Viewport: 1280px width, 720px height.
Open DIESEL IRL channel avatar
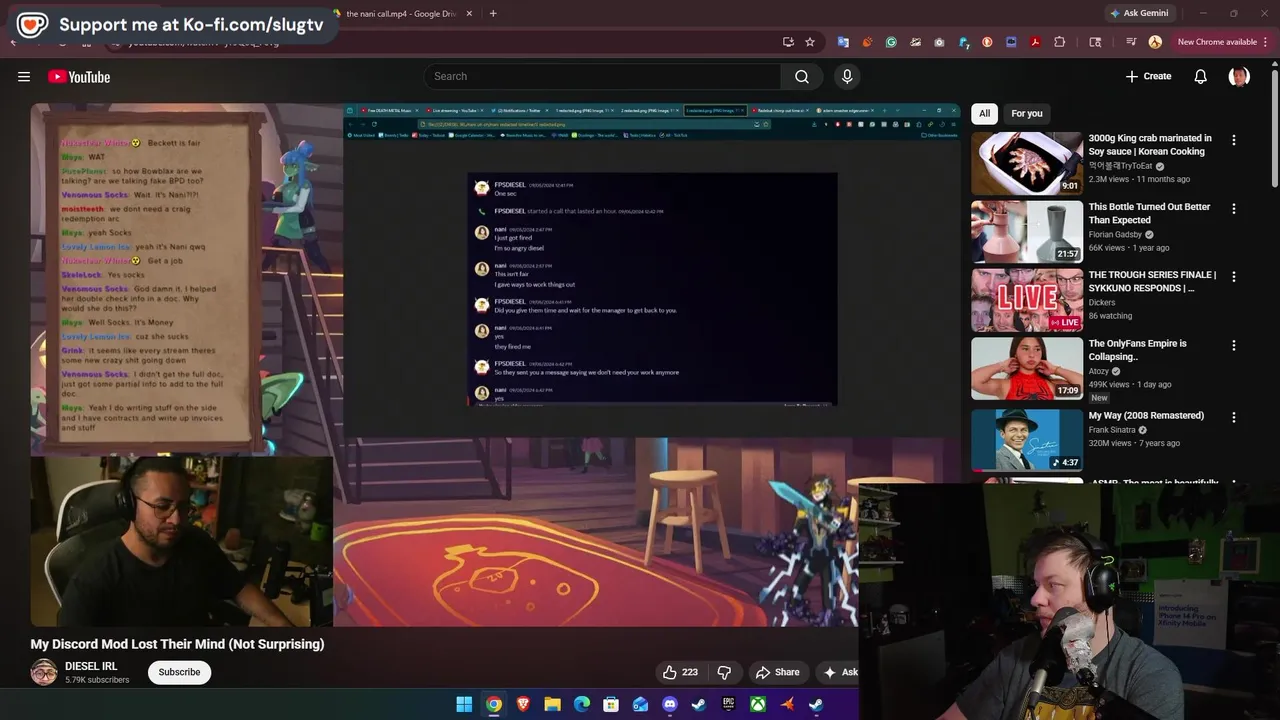click(x=44, y=672)
